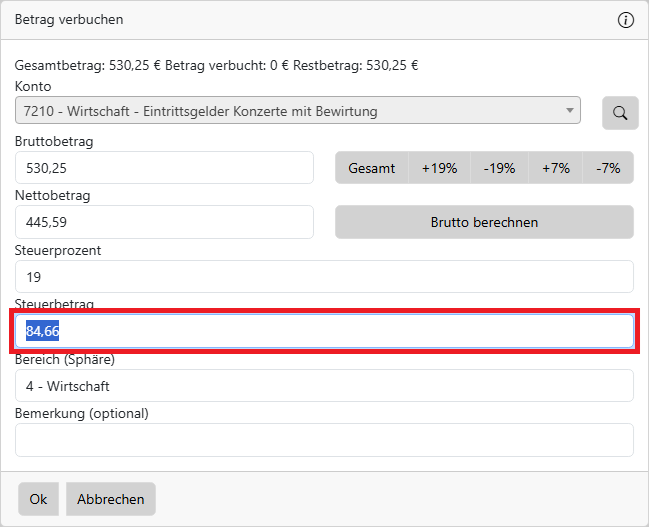
Task: Click the Bereich (Sphäre) field
Action: (324, 386)
